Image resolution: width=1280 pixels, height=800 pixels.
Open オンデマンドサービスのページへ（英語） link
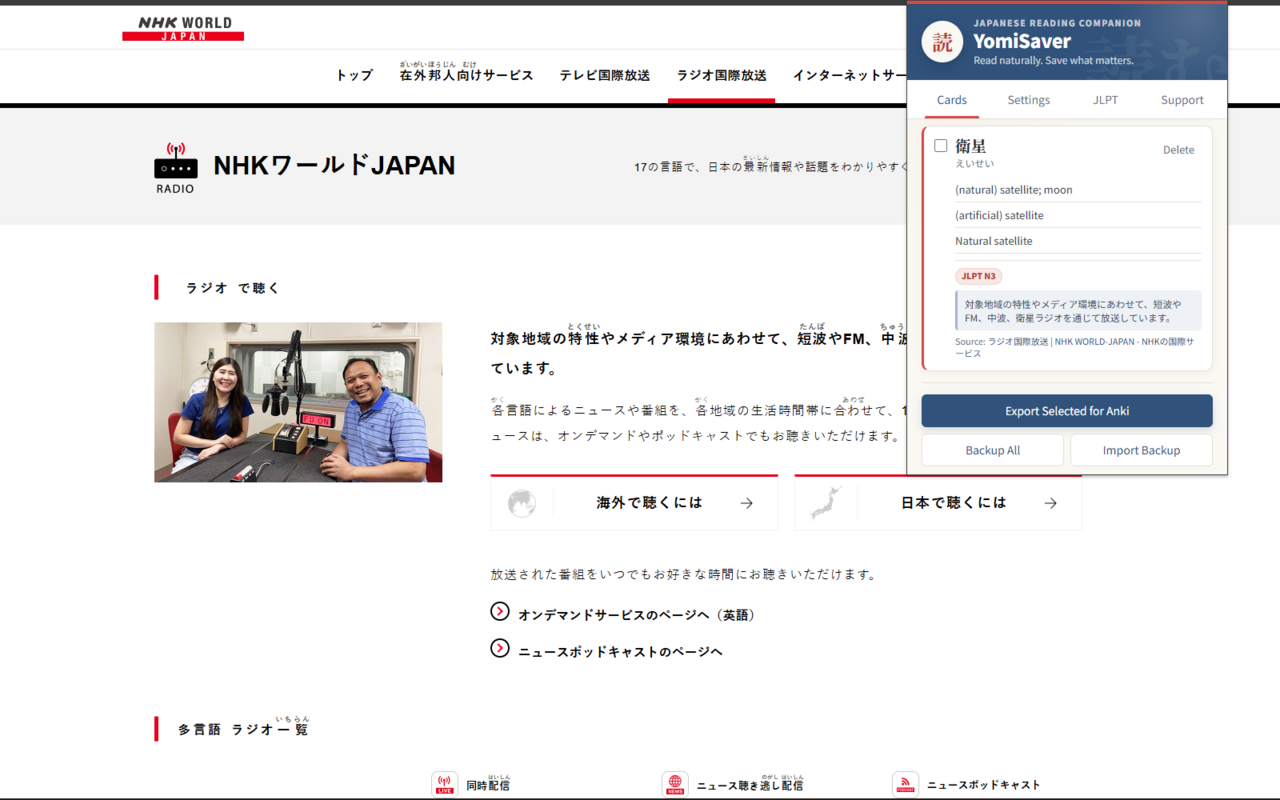(637, 615)
